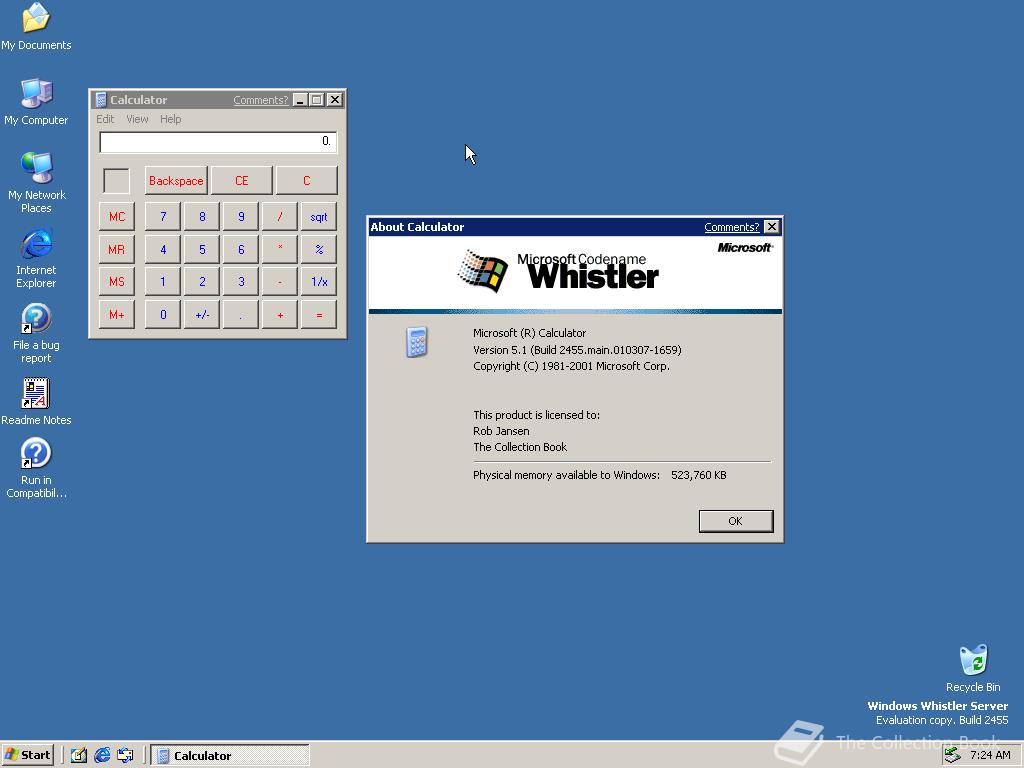Launch Internet Explorer from desktop

coord(36,257)
